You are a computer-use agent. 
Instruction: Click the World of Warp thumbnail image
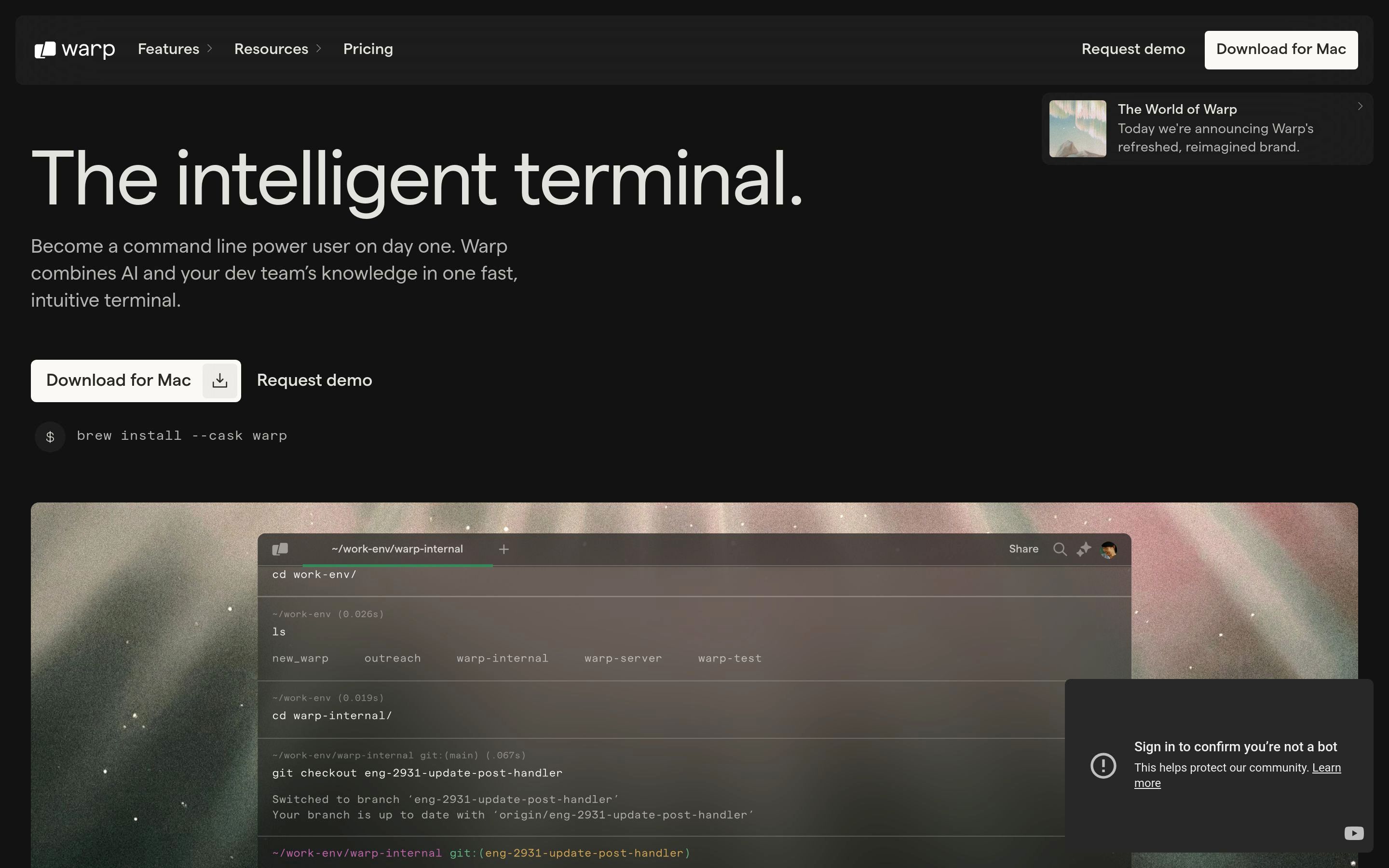pyautogui.click(x=1077, y=129)
